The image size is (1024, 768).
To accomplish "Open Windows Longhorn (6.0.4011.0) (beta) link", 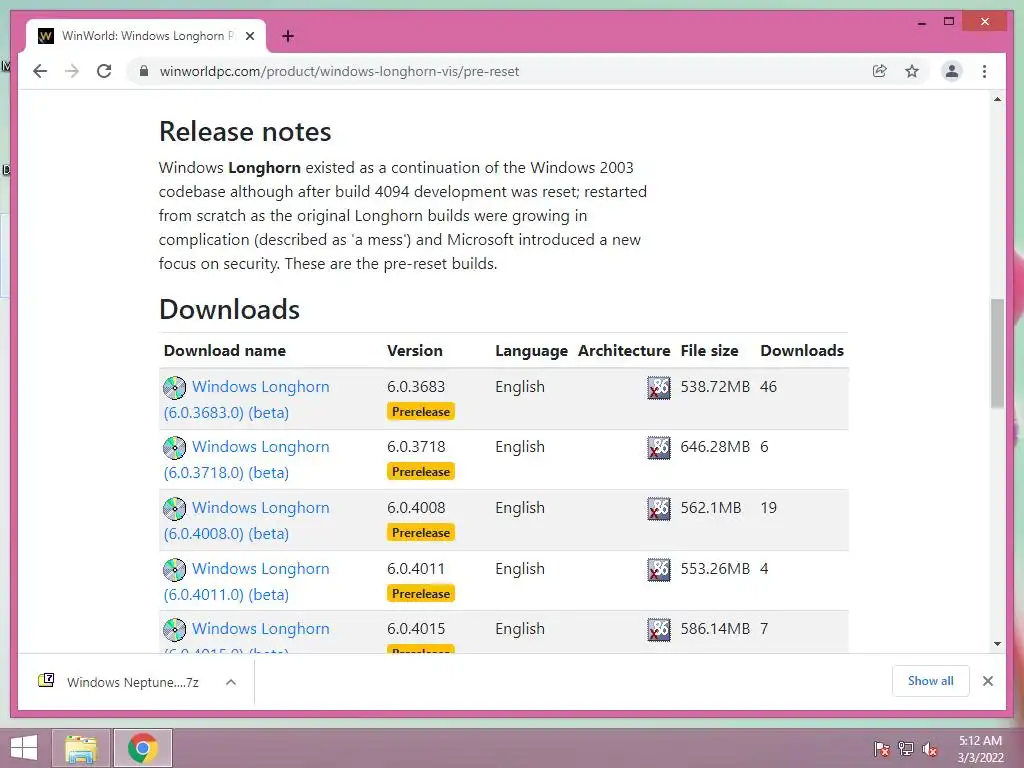I will coord(246,581).
